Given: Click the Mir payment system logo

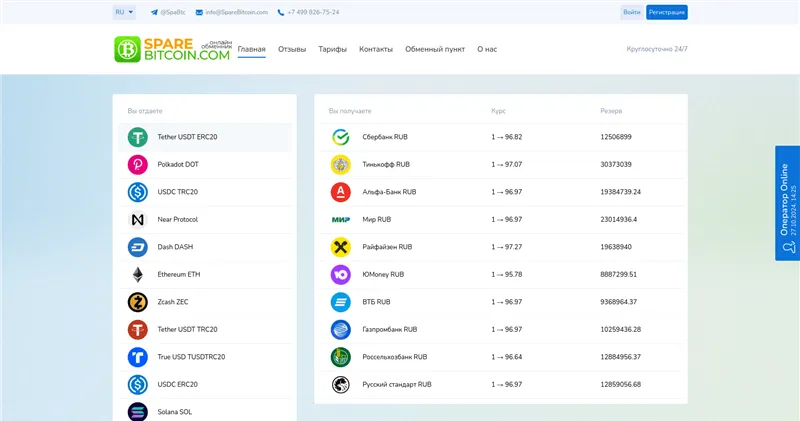Looking at the screenshot, I should [341, 220].
